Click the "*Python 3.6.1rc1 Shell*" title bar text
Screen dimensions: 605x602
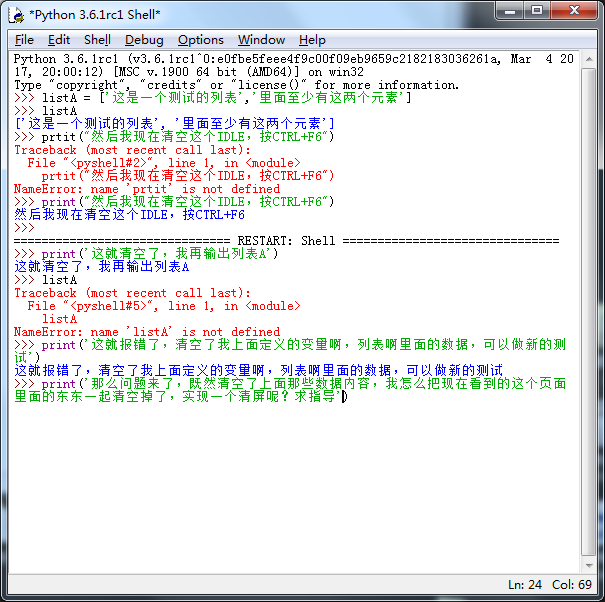pyautogui.click(x=94, y=14)
